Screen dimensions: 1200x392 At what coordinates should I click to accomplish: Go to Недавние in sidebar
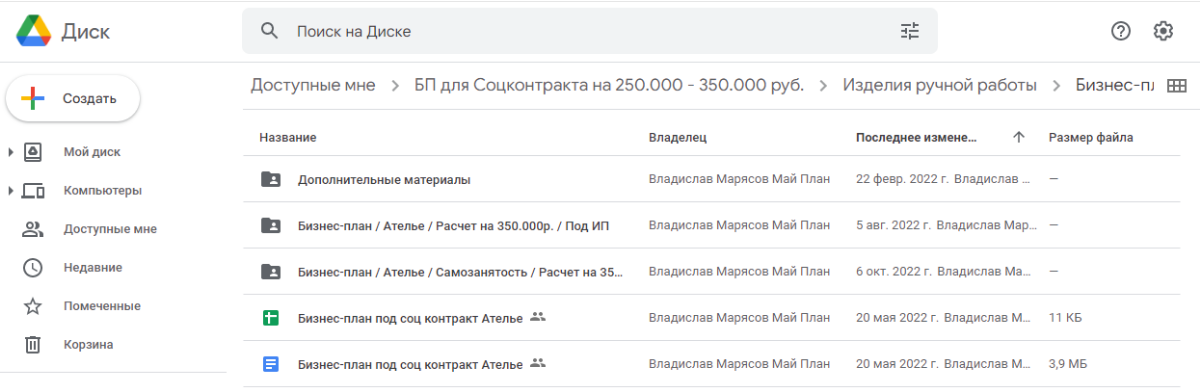tap(93, 267)
